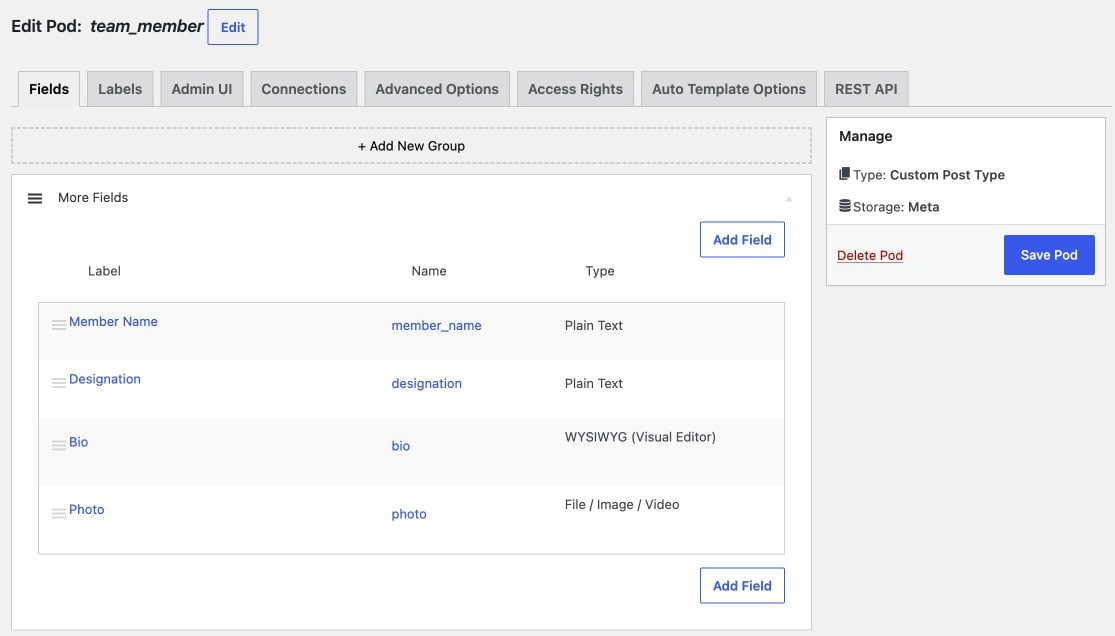
Task: Click the designation field name
Action: coord(426,383)
